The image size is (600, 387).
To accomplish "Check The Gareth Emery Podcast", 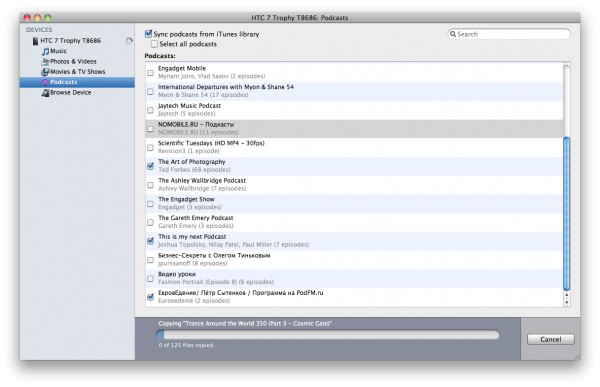I will point(150,222).
